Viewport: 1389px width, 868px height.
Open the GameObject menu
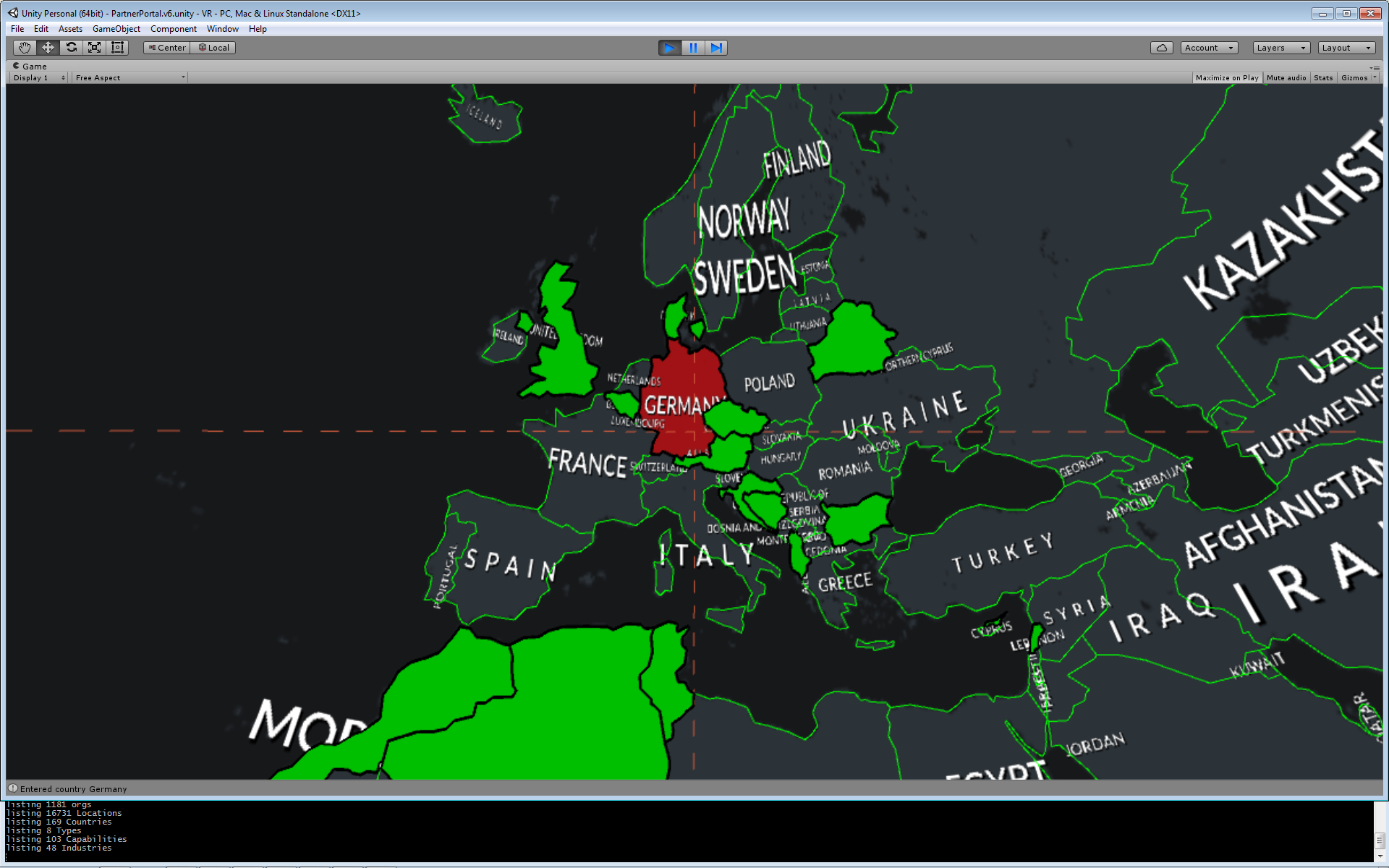coord(116,29)
